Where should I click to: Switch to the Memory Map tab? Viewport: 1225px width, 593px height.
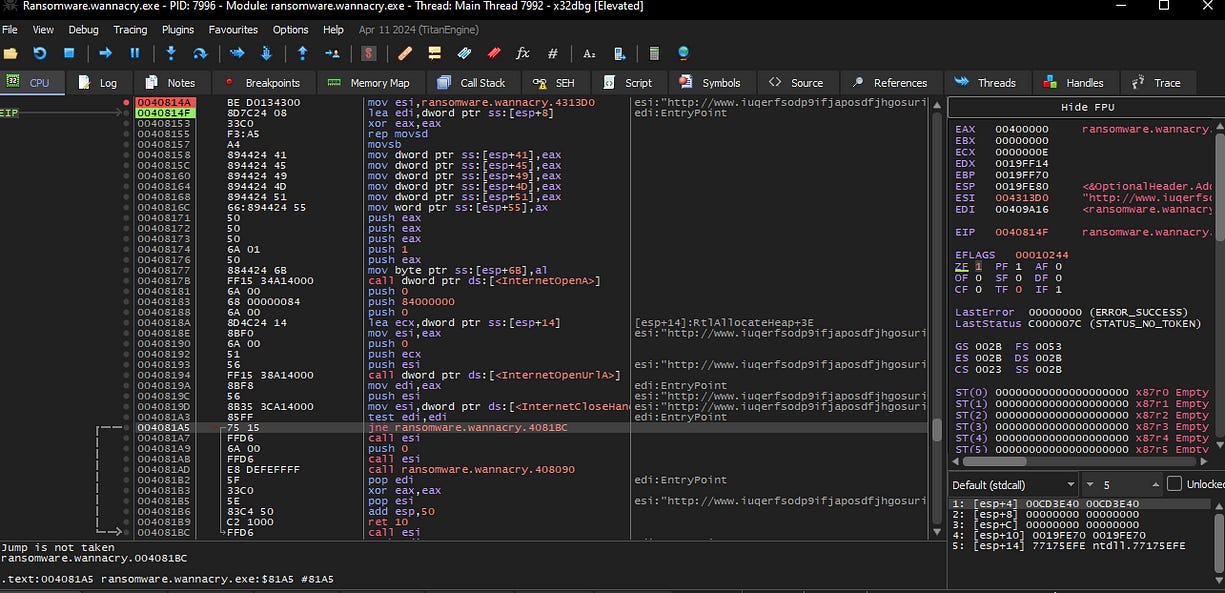click(369, 83)
